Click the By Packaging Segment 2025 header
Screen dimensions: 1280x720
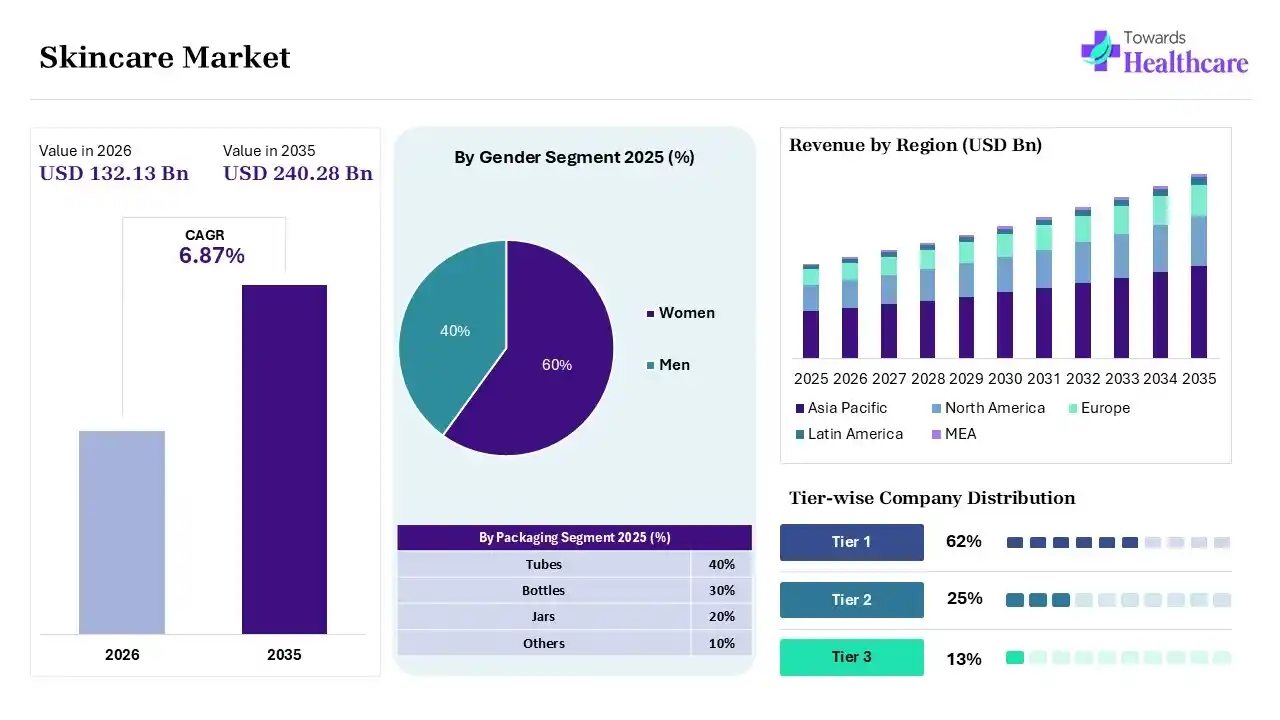[574, 538]
